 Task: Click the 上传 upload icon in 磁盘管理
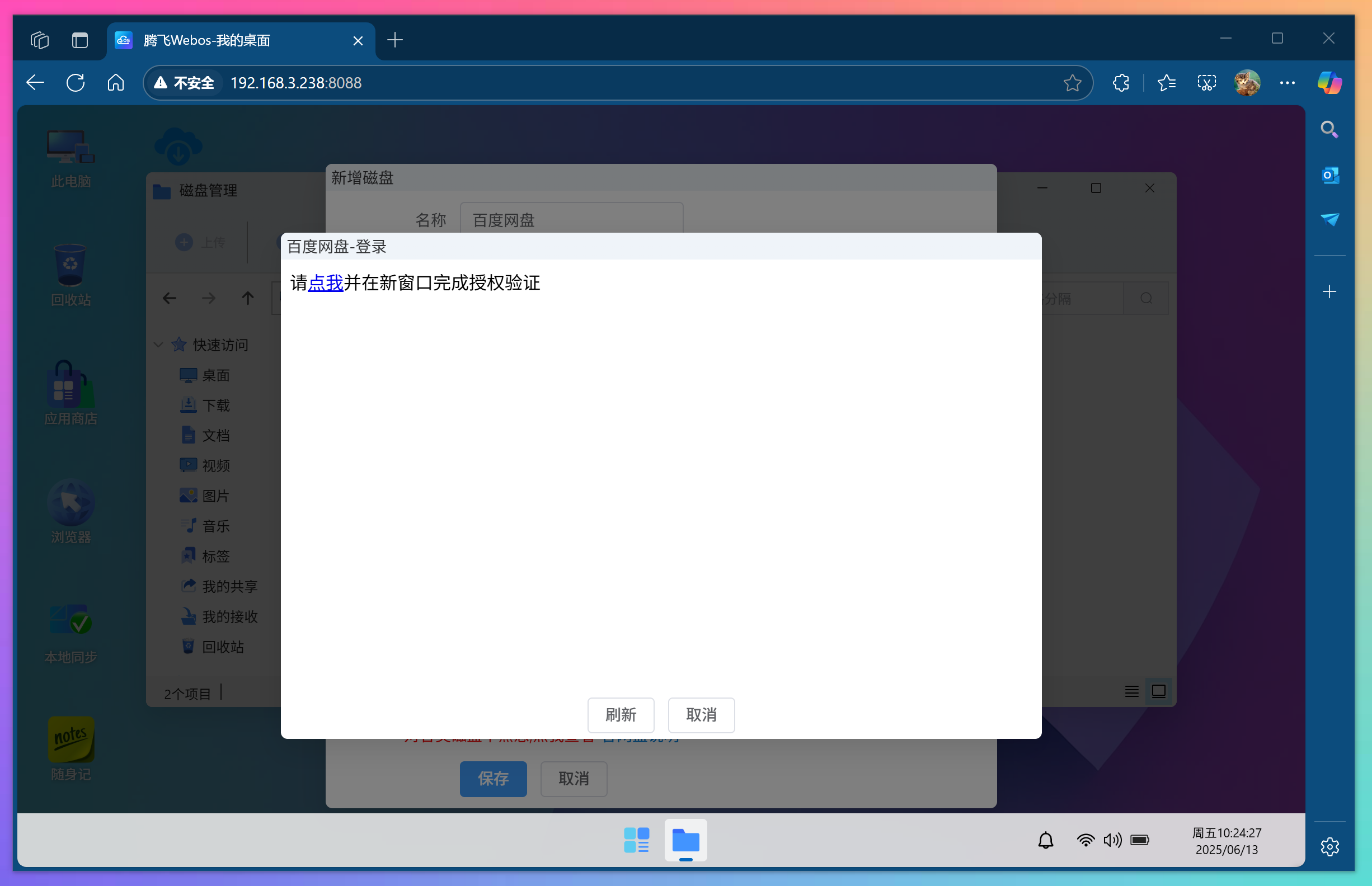183,242
